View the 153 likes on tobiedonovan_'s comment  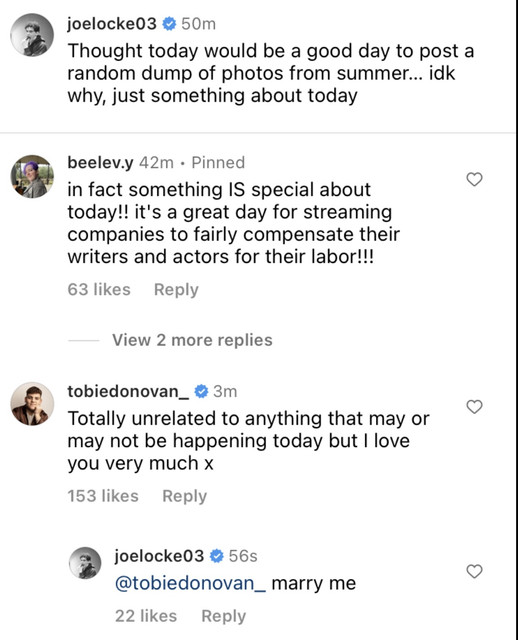103,496
